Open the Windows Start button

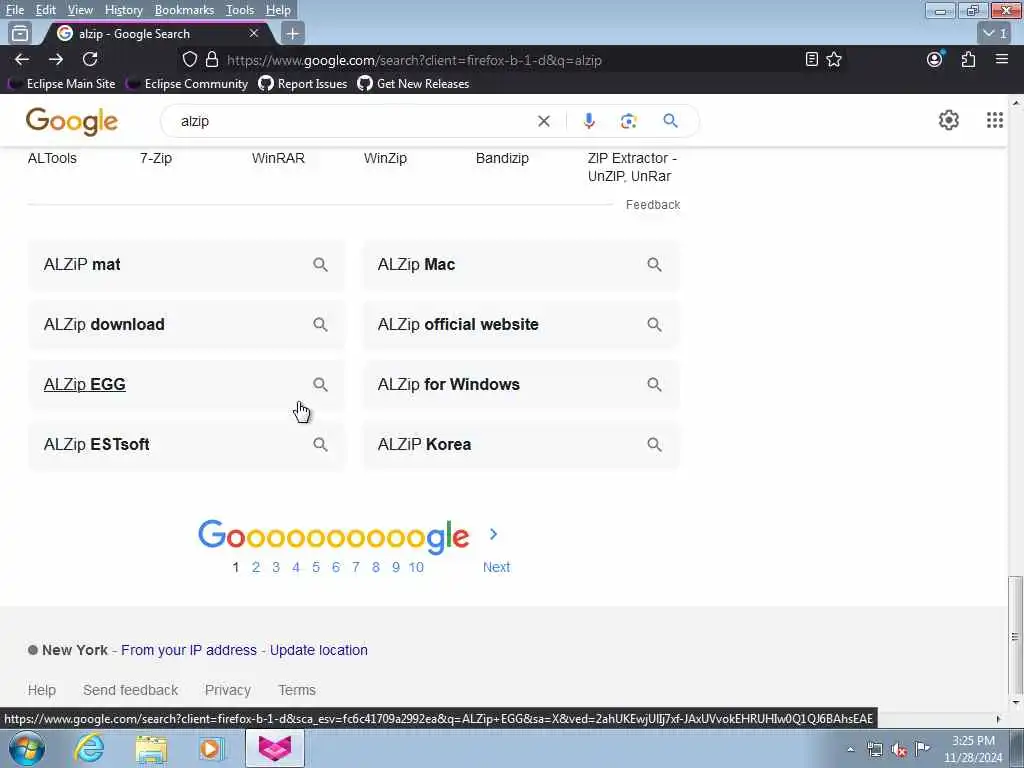click(27, 748)
